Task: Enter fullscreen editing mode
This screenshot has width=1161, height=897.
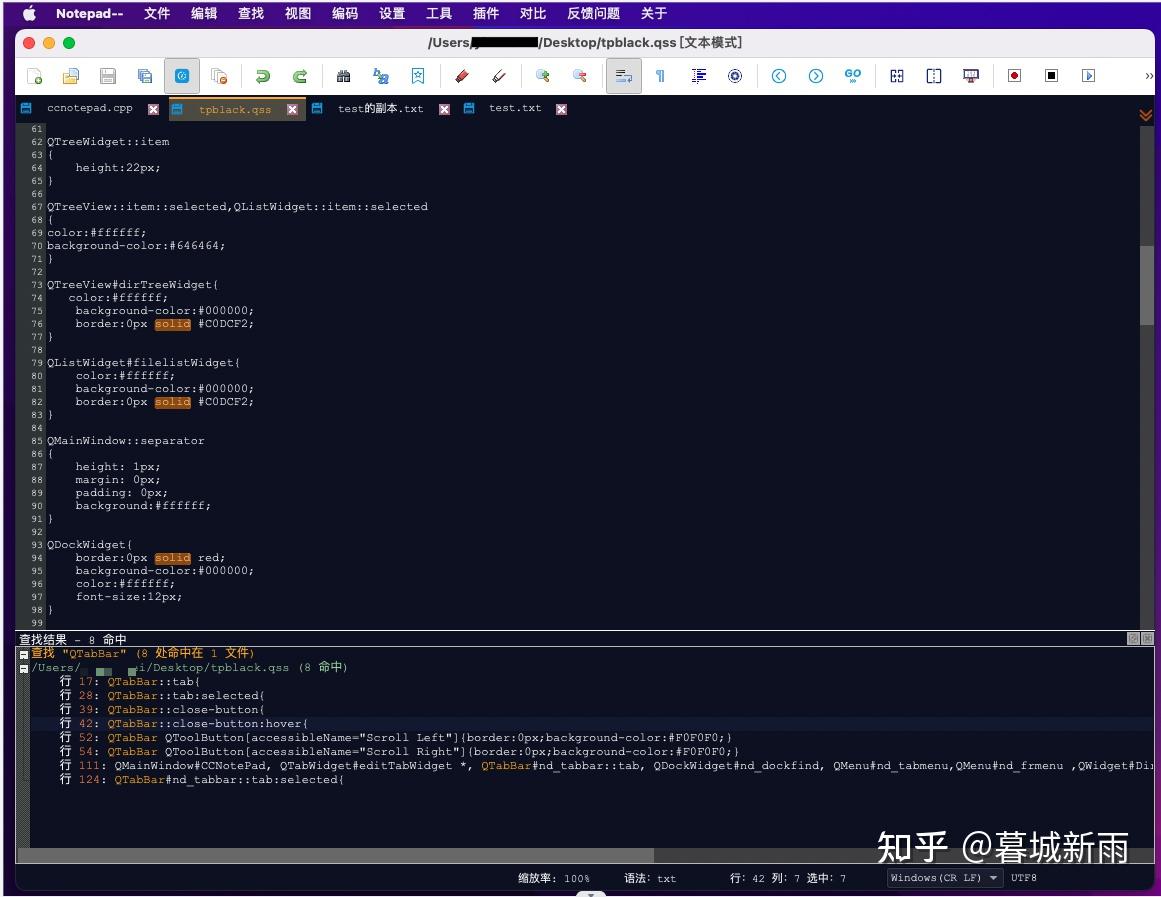Action: [969, 75]
